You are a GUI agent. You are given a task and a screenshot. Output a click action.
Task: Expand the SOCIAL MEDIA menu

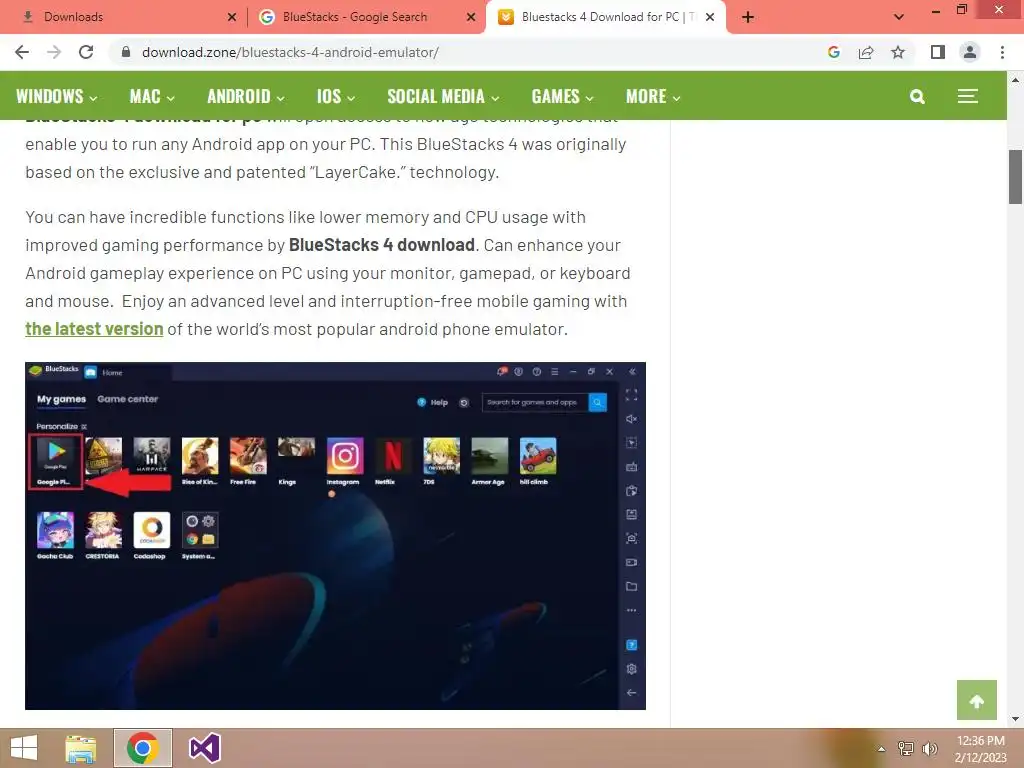(x=443, y=97)
